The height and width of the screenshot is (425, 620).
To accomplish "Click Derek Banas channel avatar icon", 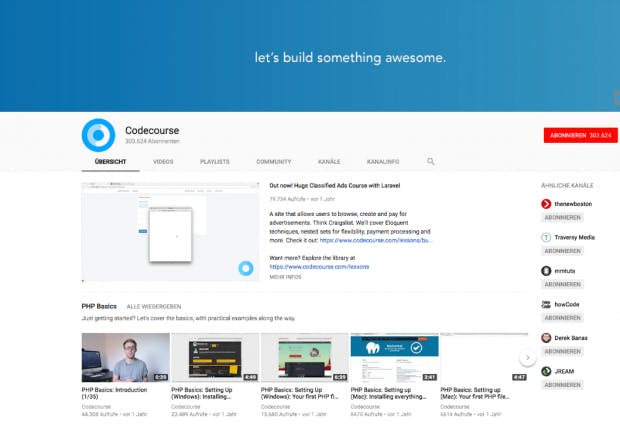I will pos(546,338).
